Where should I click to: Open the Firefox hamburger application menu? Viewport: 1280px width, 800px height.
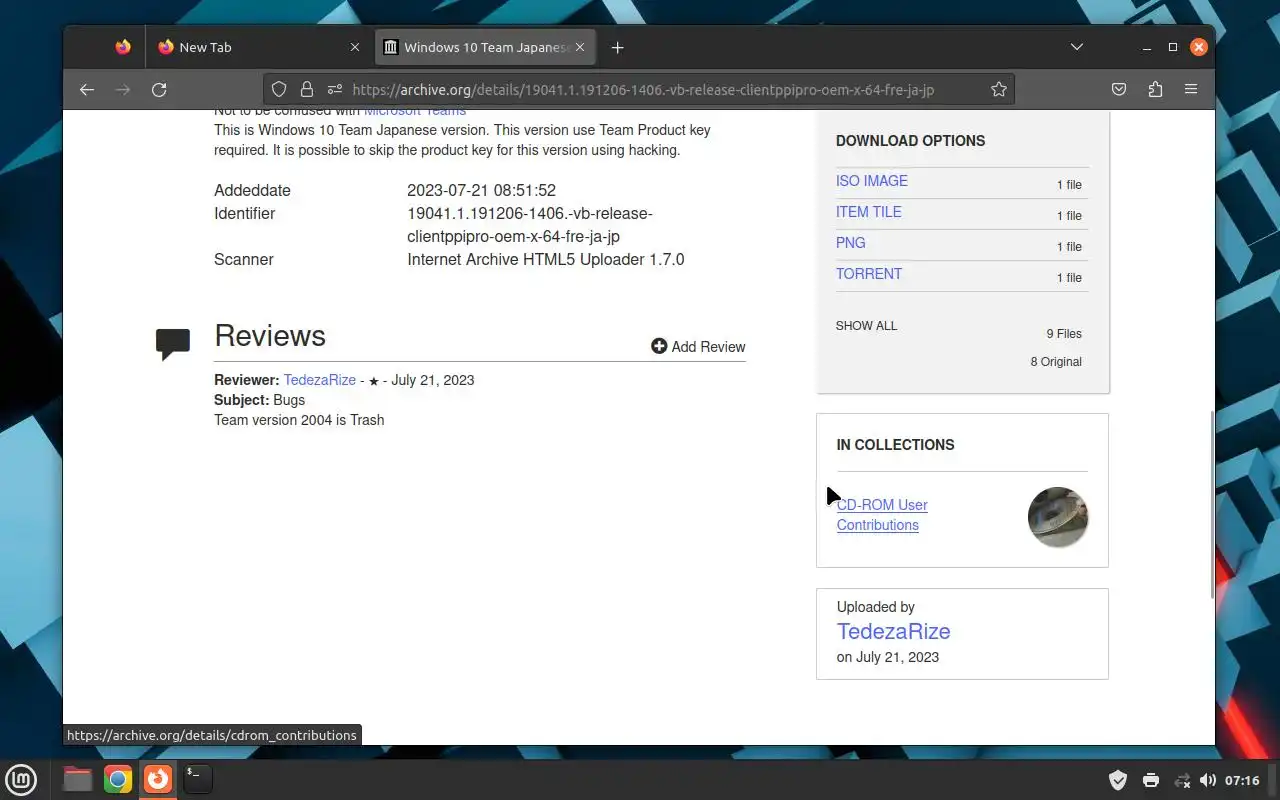click(1191, 90)
